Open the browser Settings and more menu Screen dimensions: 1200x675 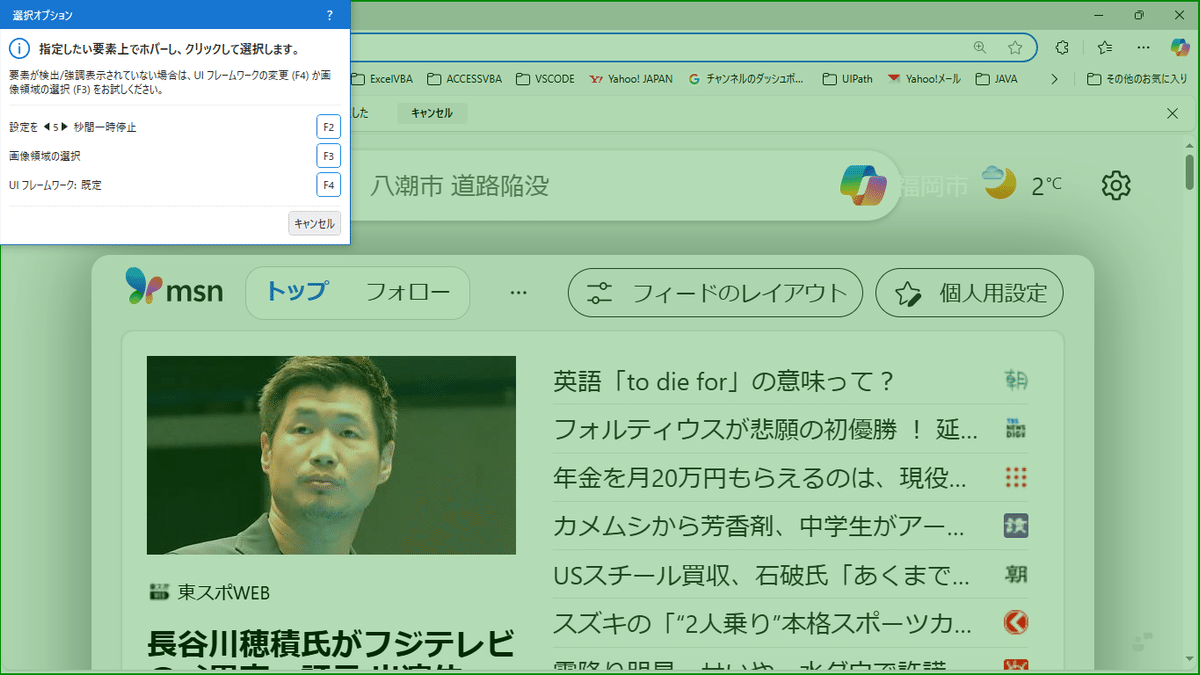click(x=1144, y=47)
